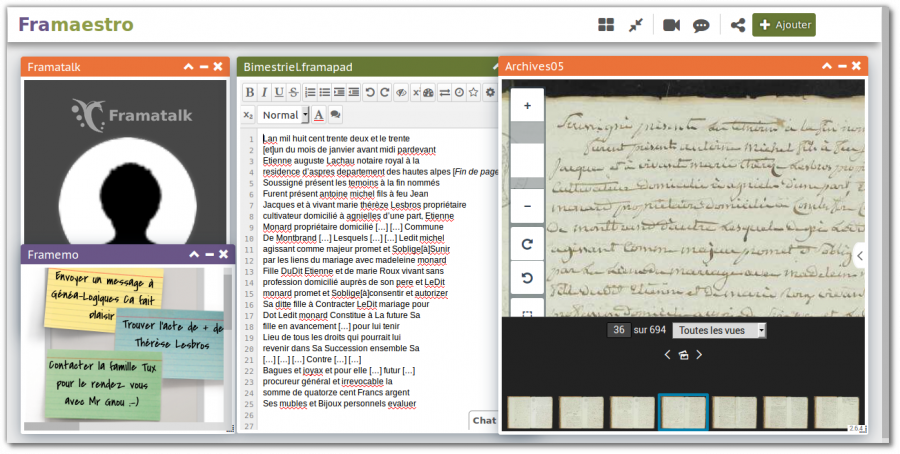Click the page overview icon between arrows
Screen dimensions: 900x454
[683, 355]
